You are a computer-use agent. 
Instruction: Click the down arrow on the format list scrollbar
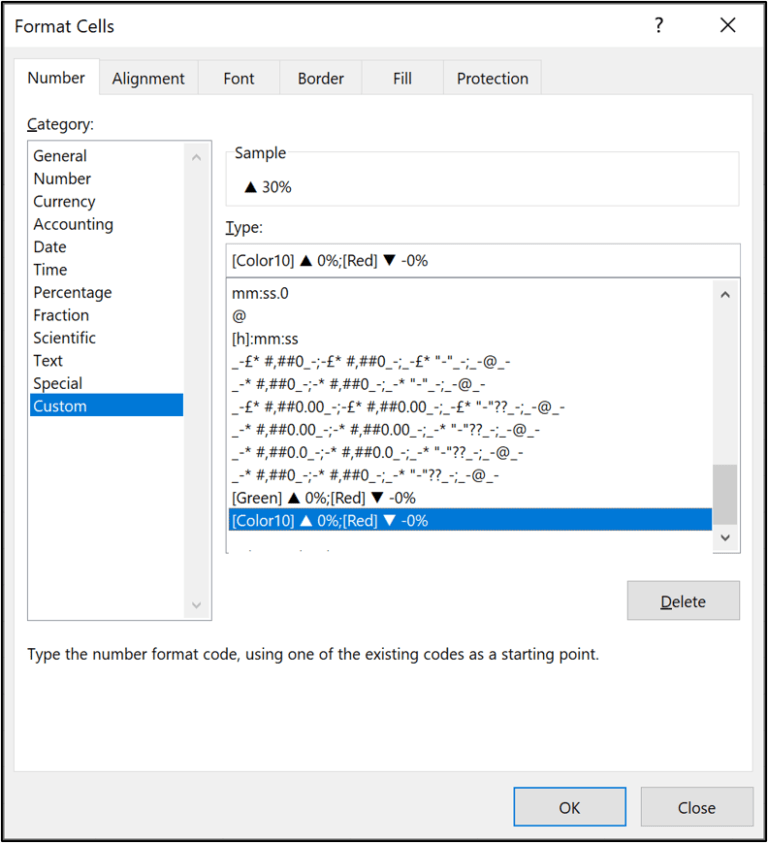click(x=725, y=537)
